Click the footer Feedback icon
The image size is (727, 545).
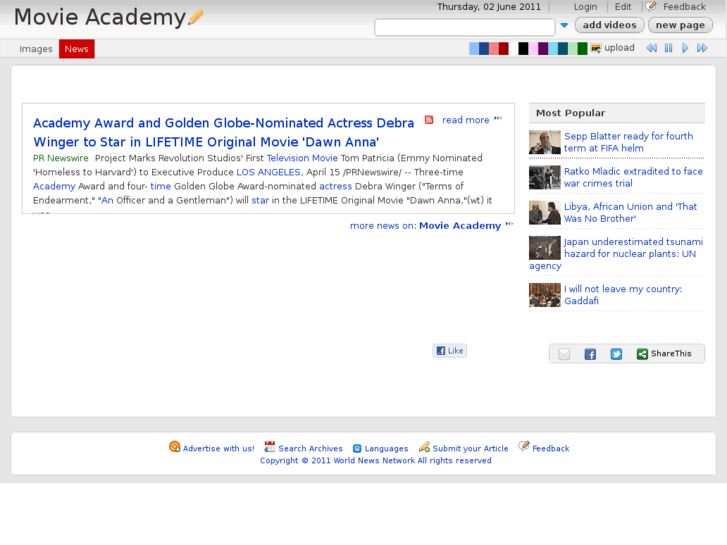524,446
